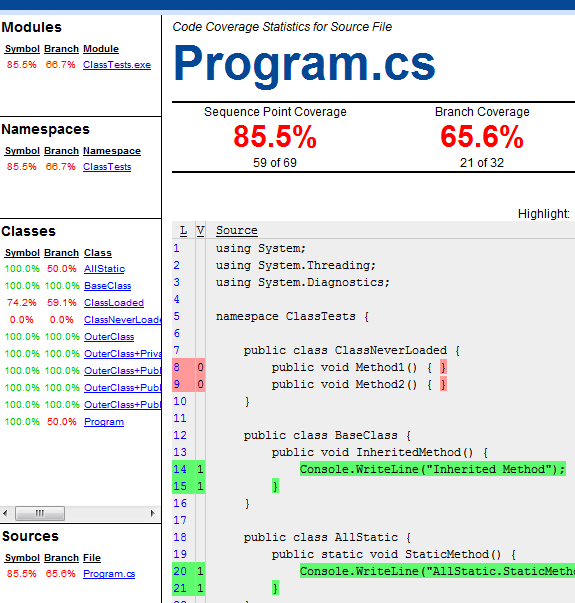The height and width of the screenshot is (603, 575).
Task: Click the 85.5% sequence point coverage value
Action: coord(275,137)
